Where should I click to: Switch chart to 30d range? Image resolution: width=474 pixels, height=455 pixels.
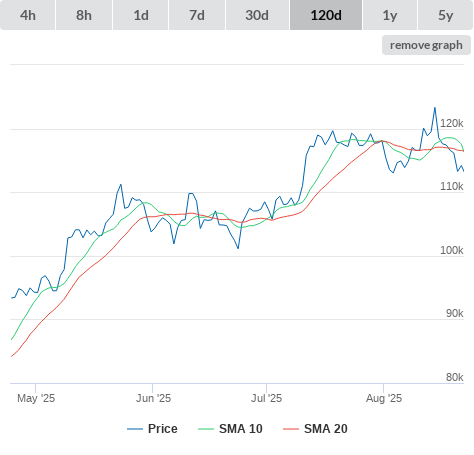[257, 15]
